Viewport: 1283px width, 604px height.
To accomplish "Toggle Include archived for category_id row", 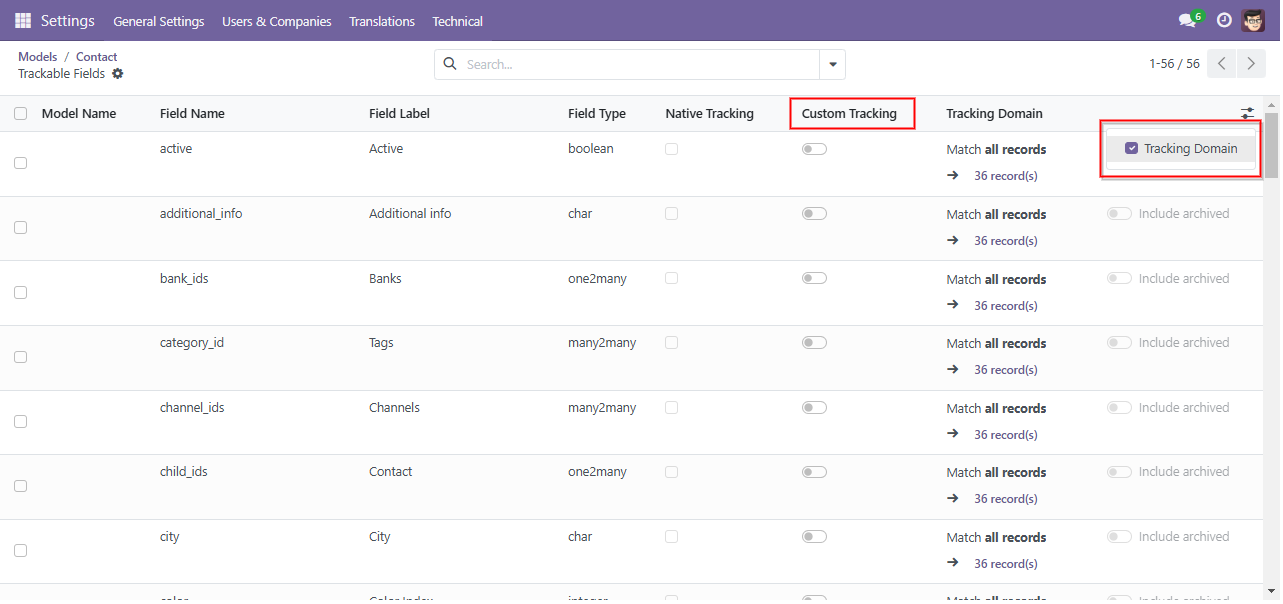I will [1118, 343].
